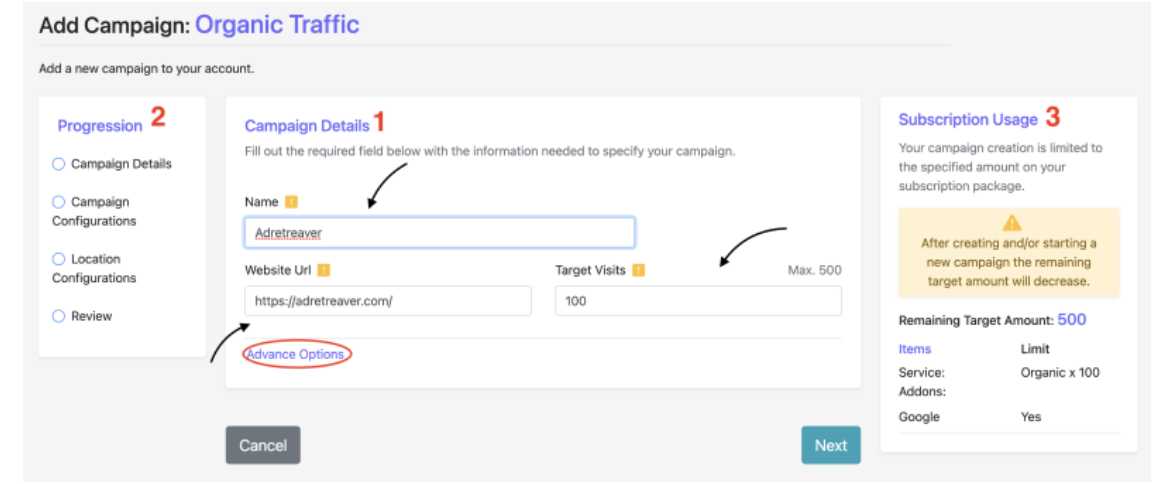Image resolution: width=1172 pixels, height=484 pixels.
Task: Focus the Name input field
Action: (x=440, y=233)
